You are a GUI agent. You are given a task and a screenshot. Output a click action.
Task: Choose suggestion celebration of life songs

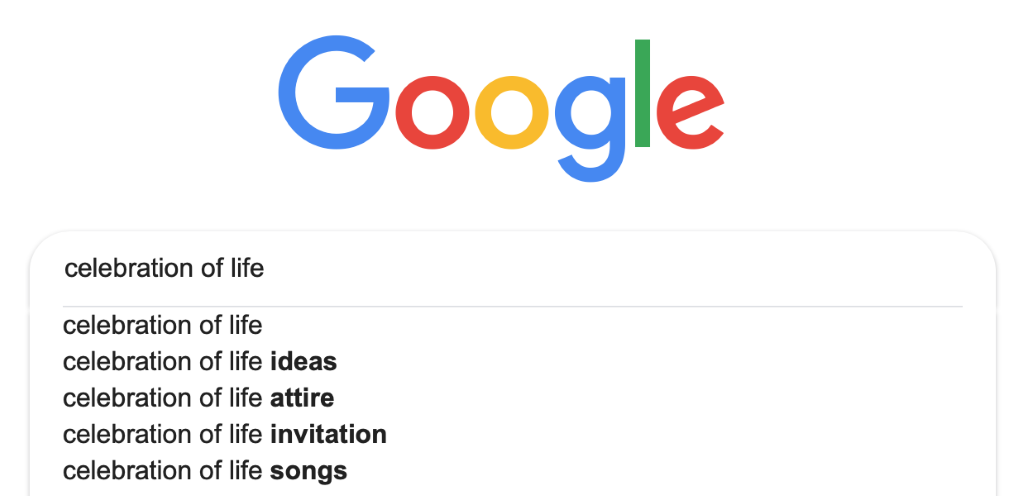[x=513, y=471]
